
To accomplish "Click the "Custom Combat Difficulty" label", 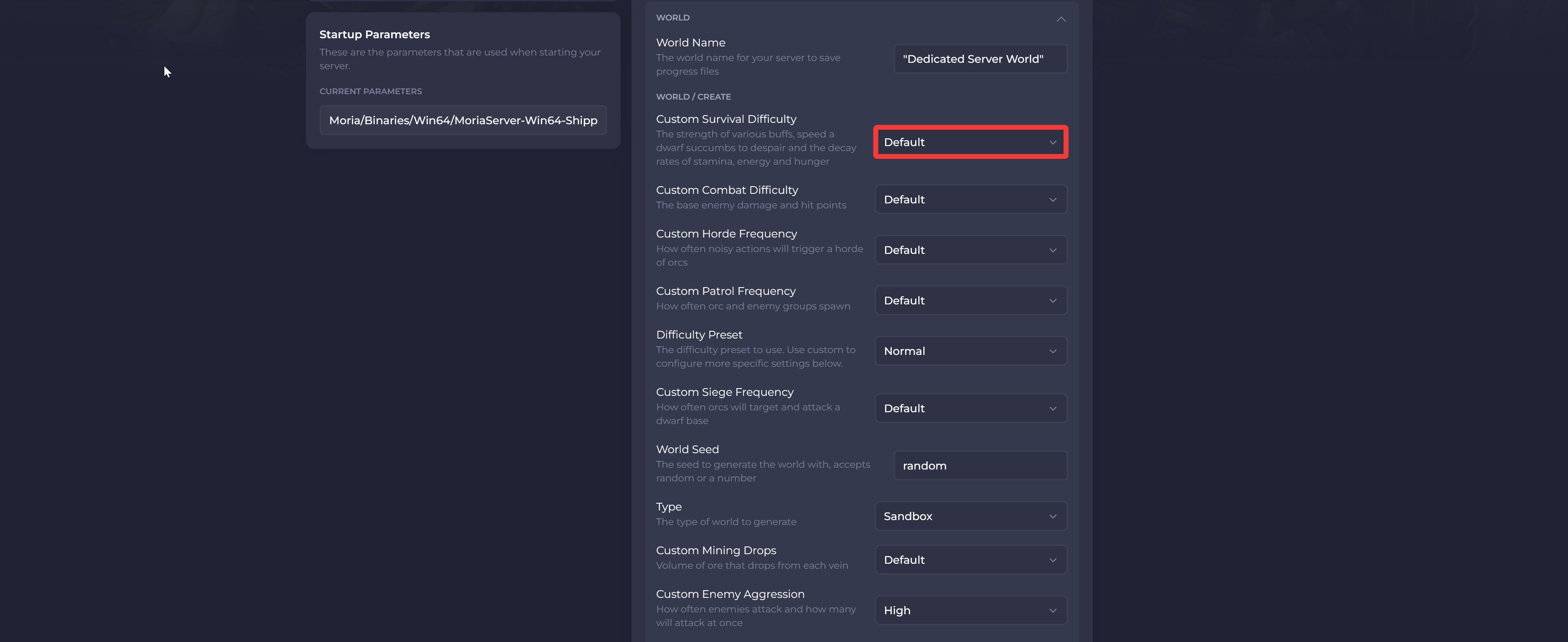I will [x=727, y=191].
